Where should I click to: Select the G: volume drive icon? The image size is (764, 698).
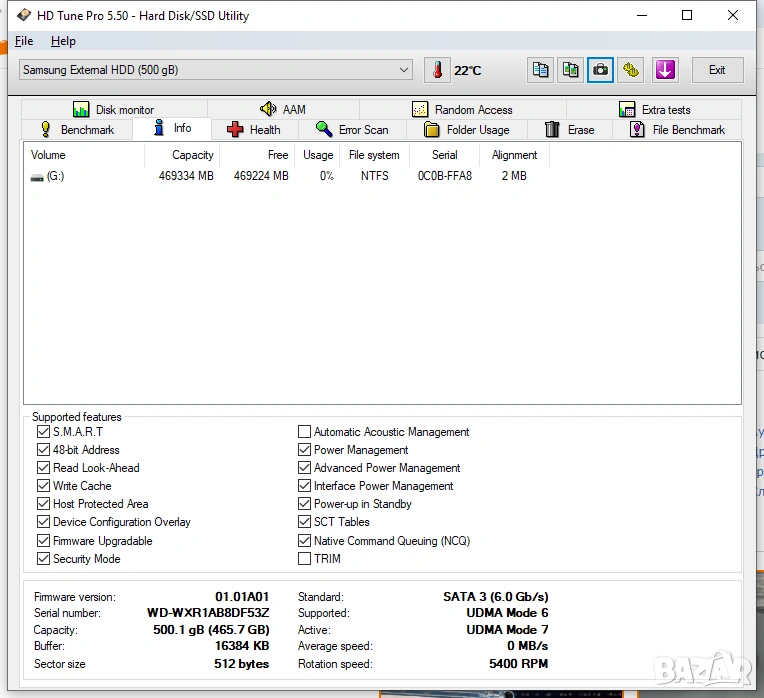(x=37, y=177)
